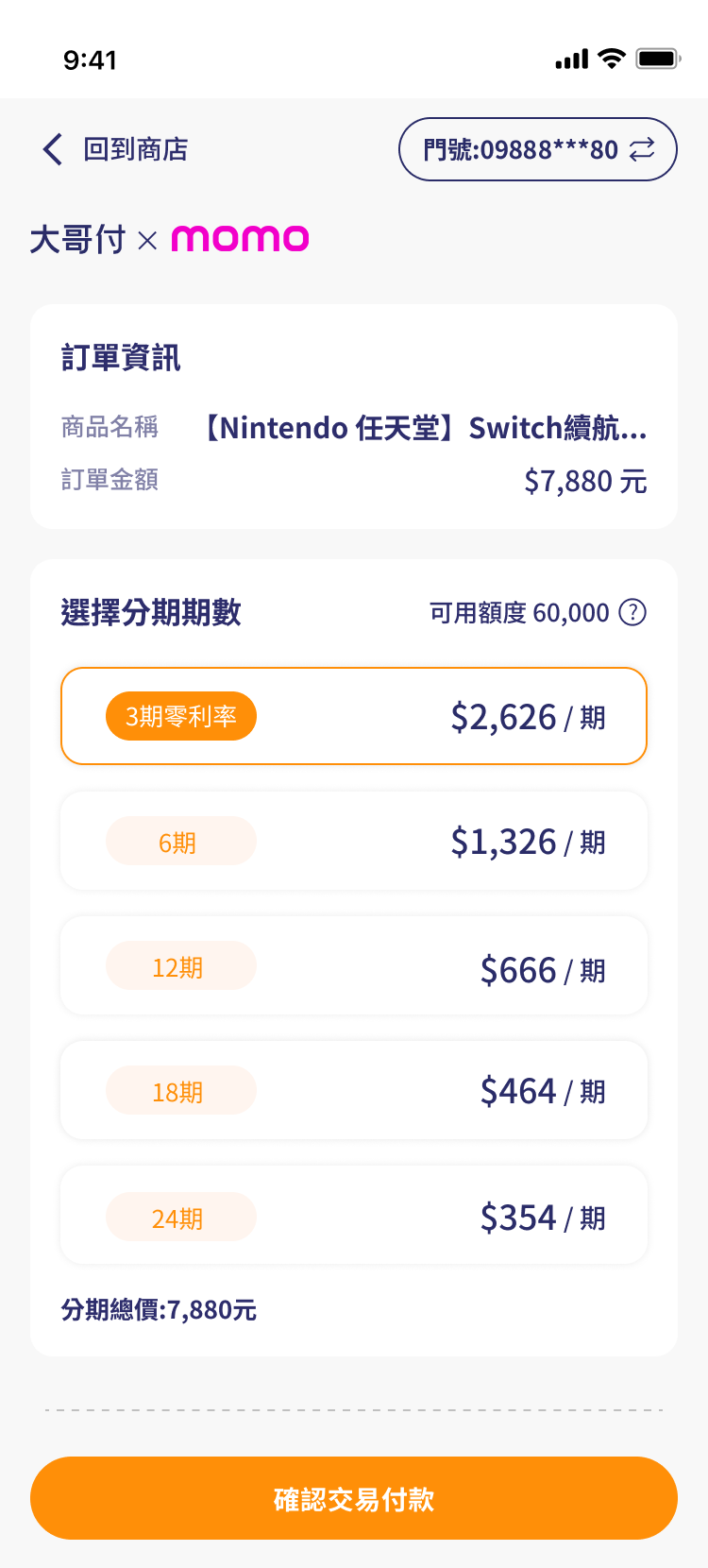Select the 3期零利率 installment option
The width and height of the screenshot is (708, 1568).
click(x=354, y=716)
